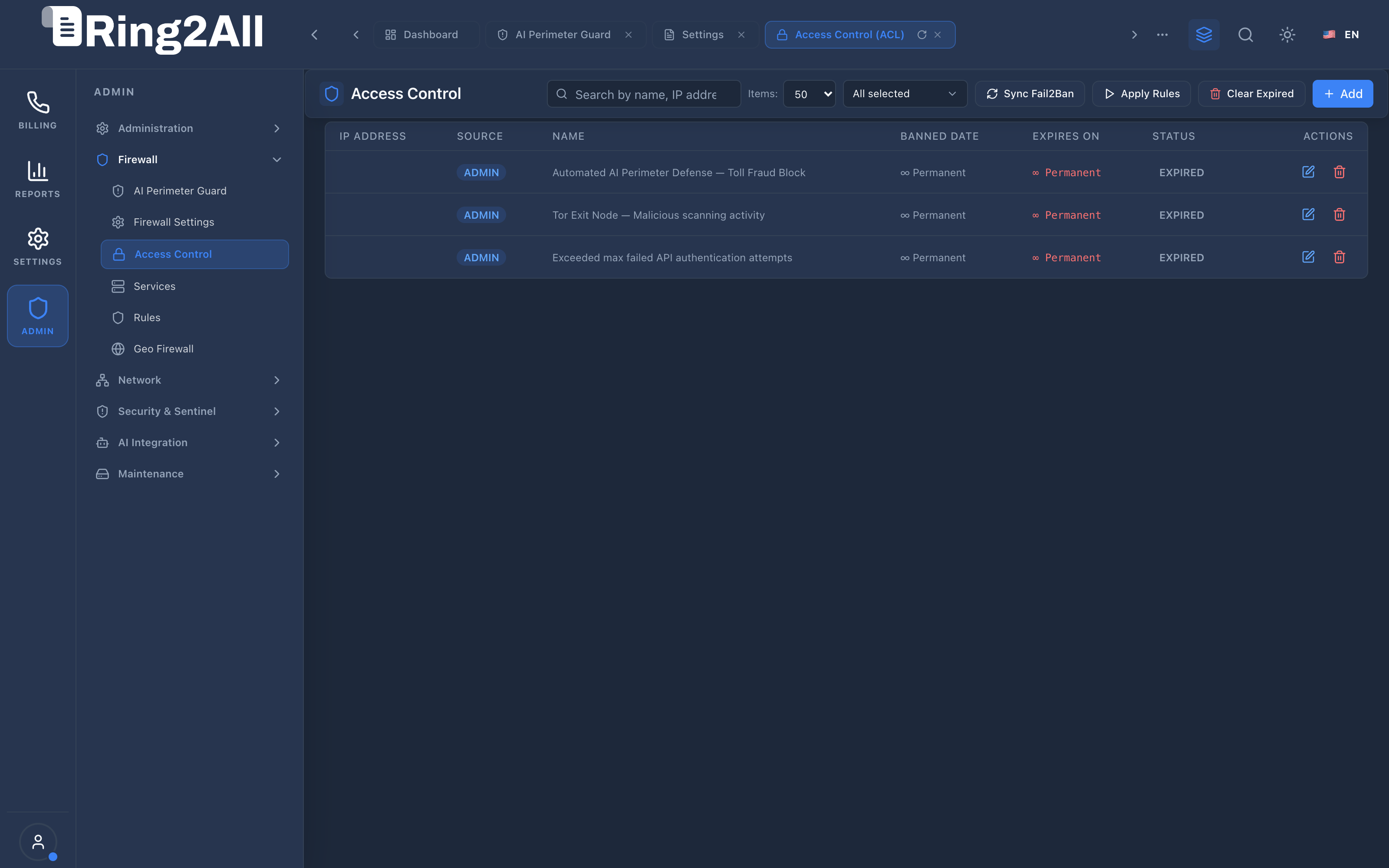The image size is (1389, 868).
Task: Collapse the Firewall section
Action: point(189,160)
